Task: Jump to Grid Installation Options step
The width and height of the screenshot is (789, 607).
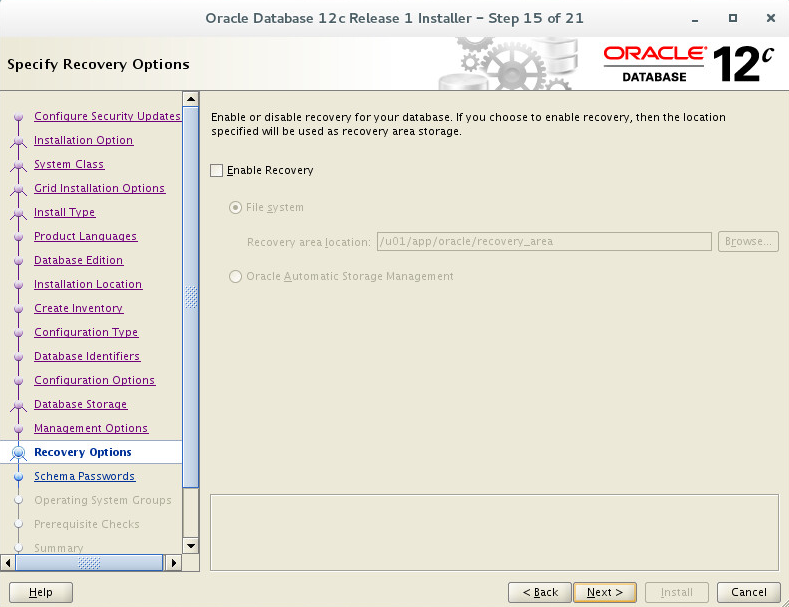Action: pos(100,188)
